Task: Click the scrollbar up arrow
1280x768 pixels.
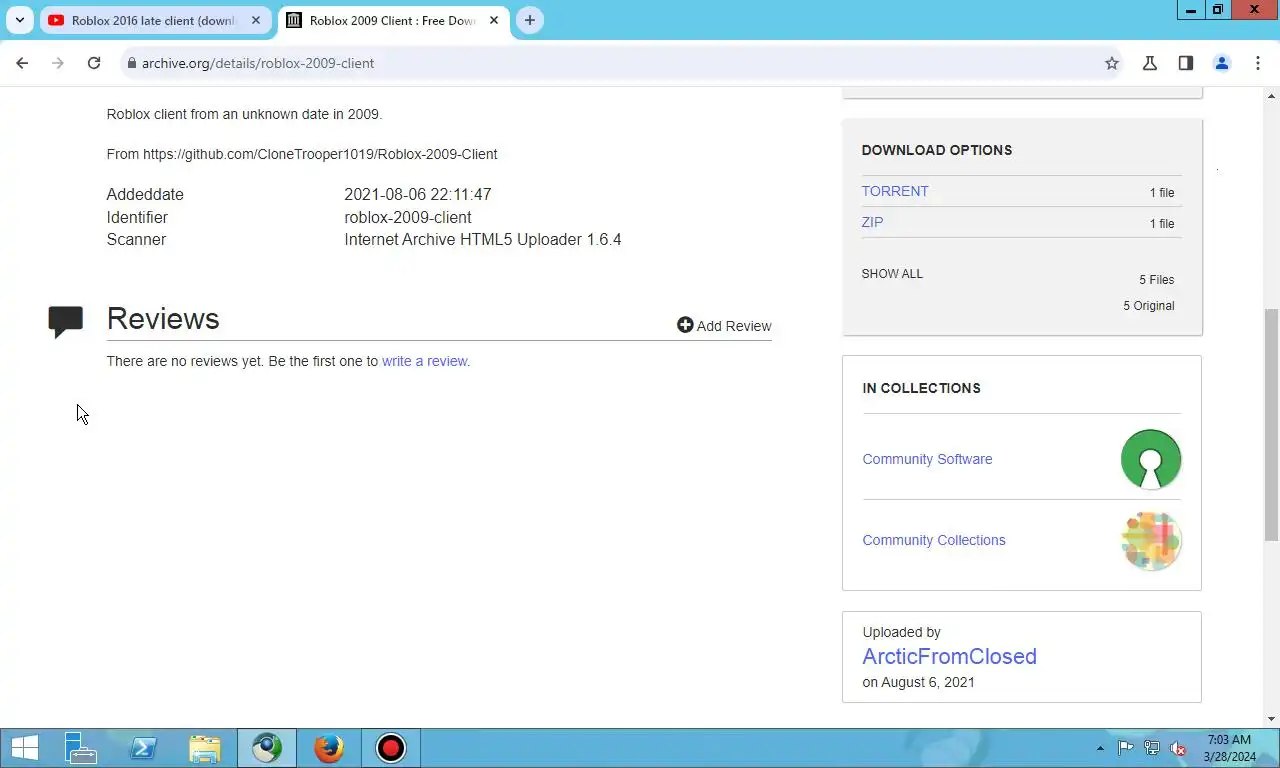Action: (1272, 95)
